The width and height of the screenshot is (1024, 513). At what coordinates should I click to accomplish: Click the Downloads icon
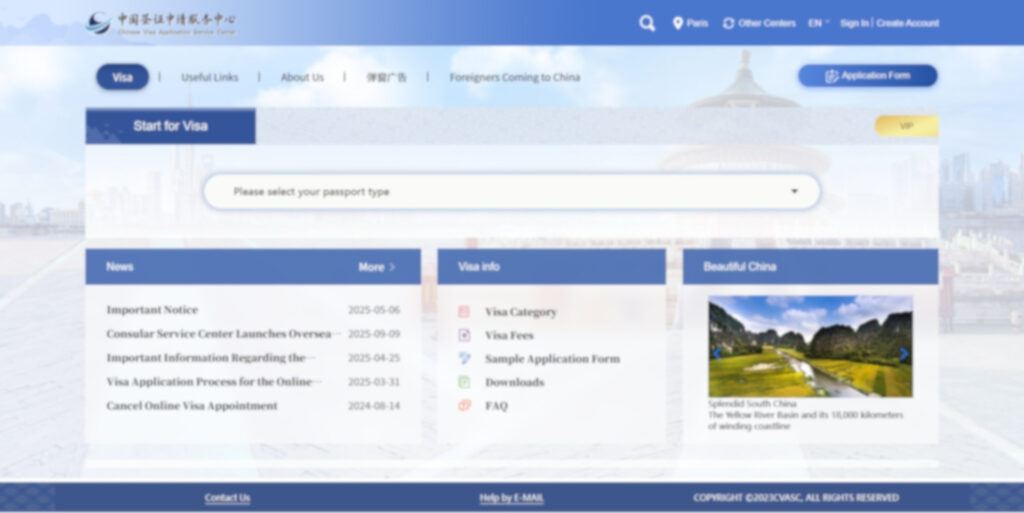[x=464, y=382]
